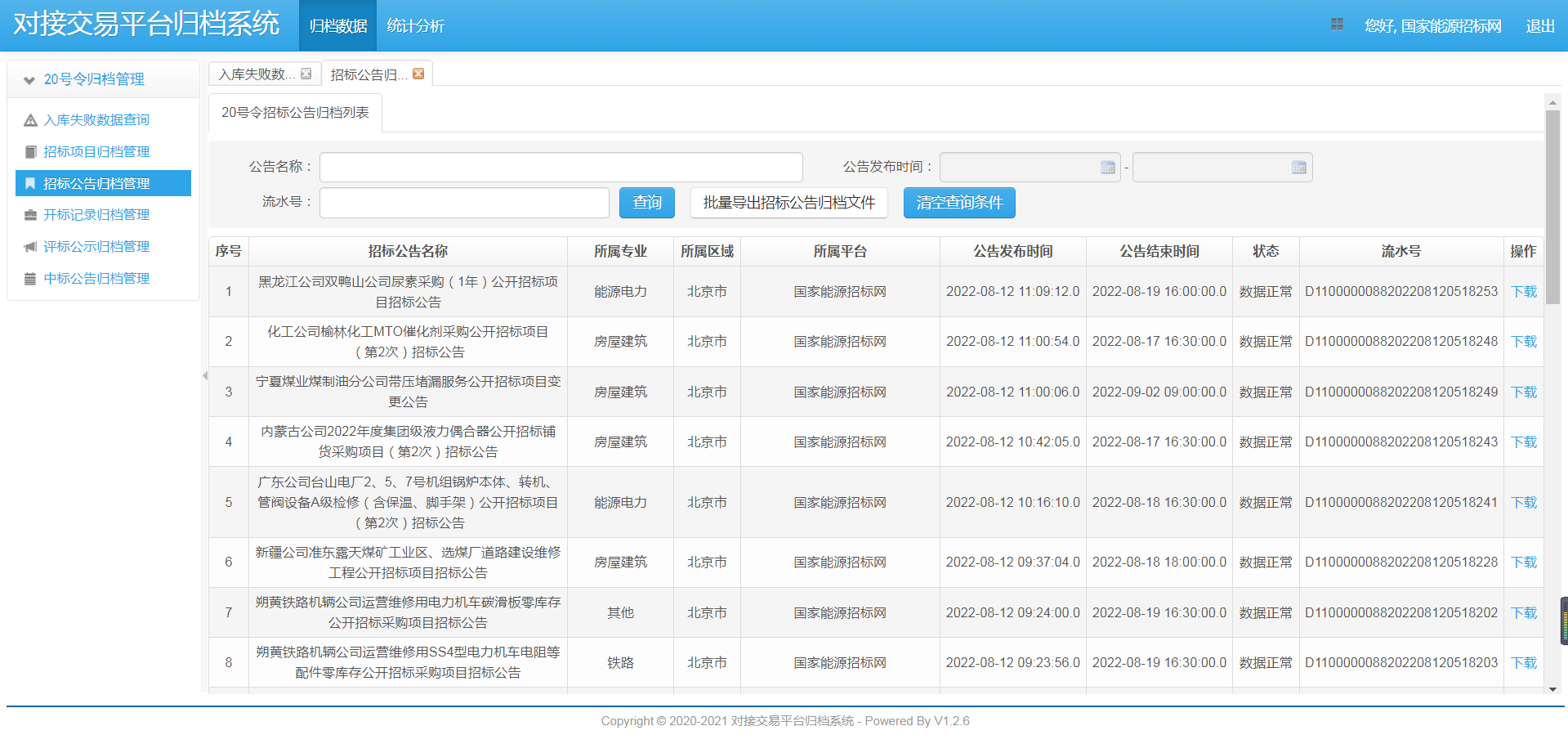Click the scroll down arrow of table scrollbar
The image size is (1568, 735).
(x=1552, y=689)
